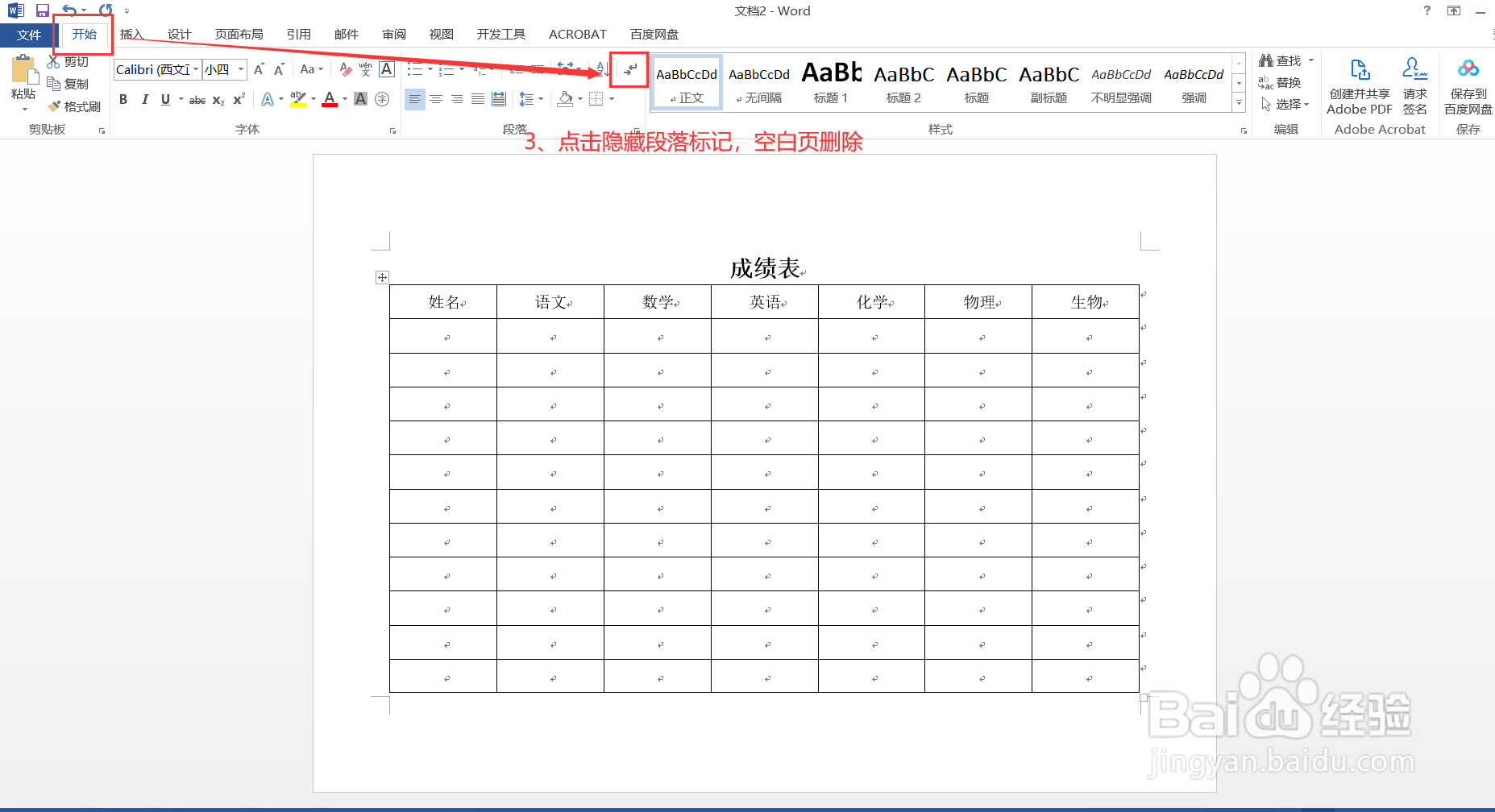The width and height of the screenshot is (1495, 812).
Task: Apply the 无间隔 style
Action: click(x=759, y=82)
